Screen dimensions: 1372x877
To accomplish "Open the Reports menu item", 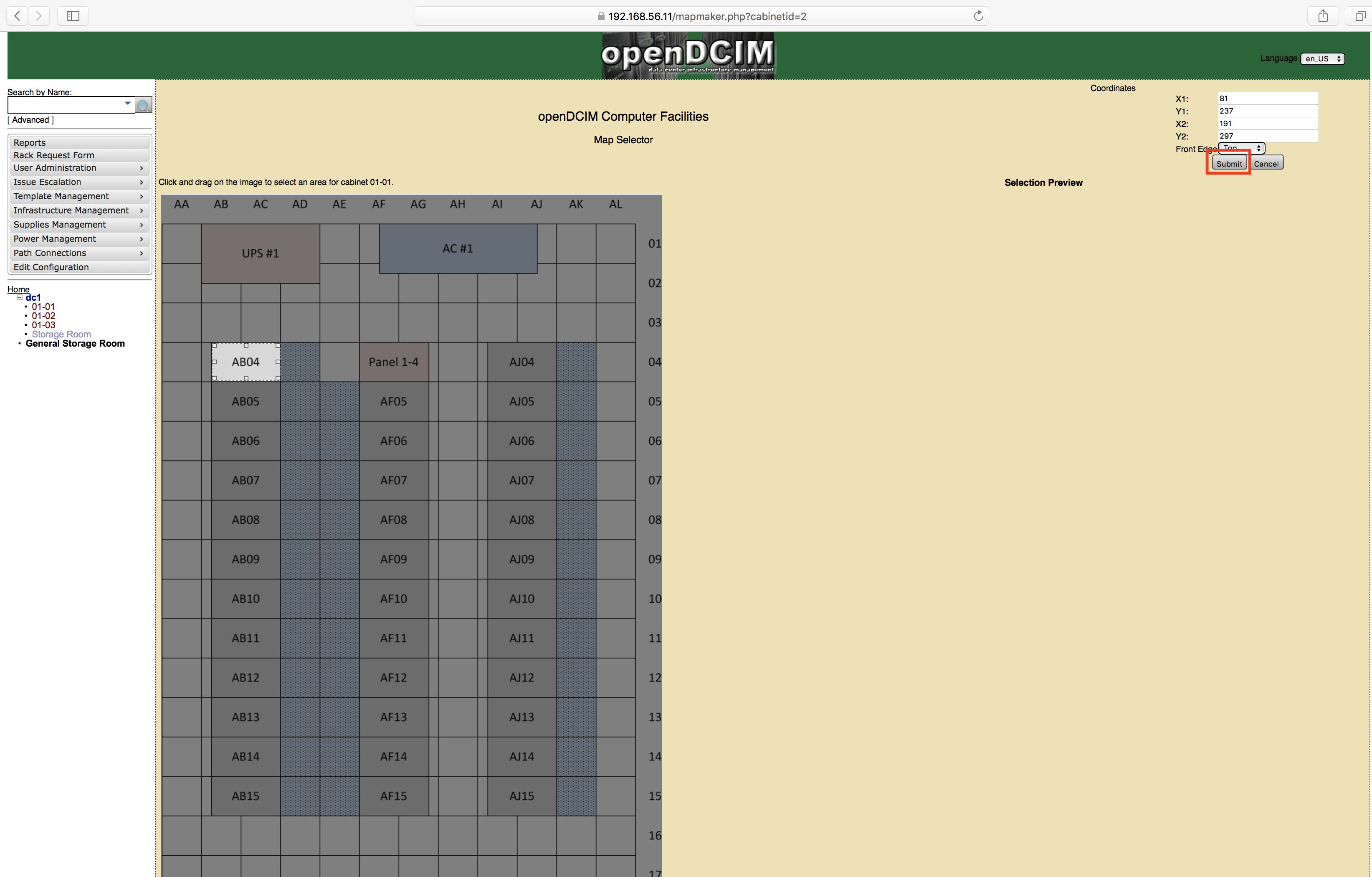I will pyautogui.click(x=79, y=142).
